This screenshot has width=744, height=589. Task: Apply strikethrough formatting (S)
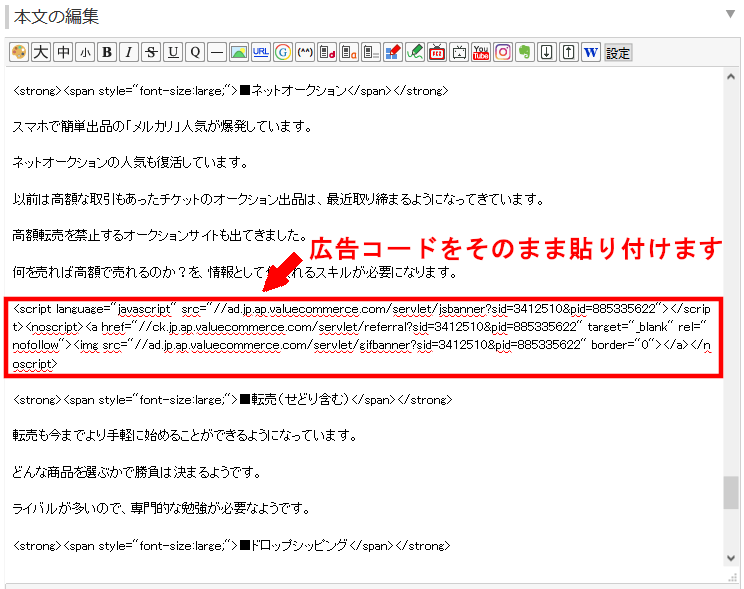click(151, 52)
